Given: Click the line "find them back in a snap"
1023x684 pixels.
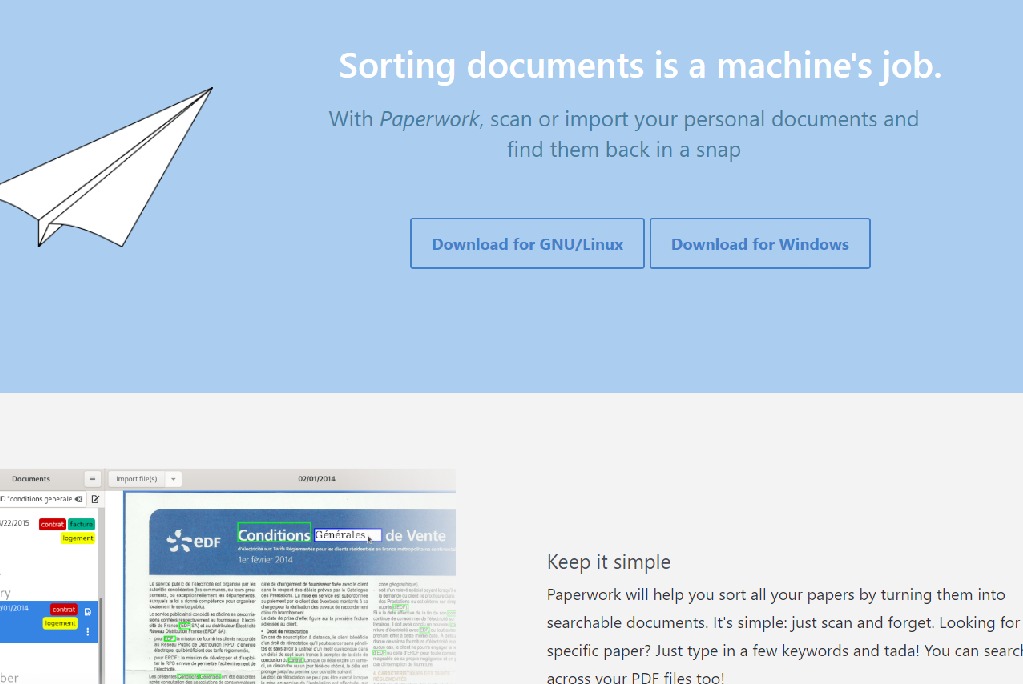Looking at the screenshot, I should 624,149.
